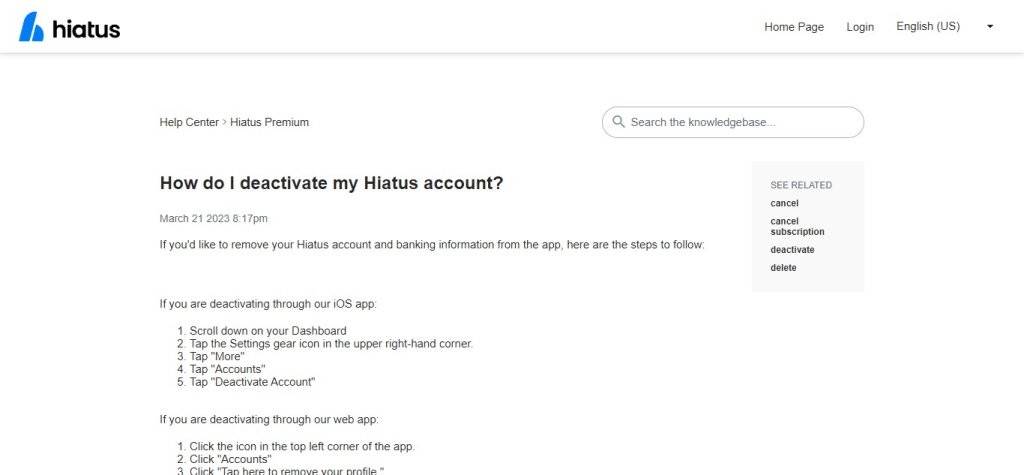
Task: Open the 'cancel subscription' related tag
Action: pyautogui.click(x=797, y=226)
